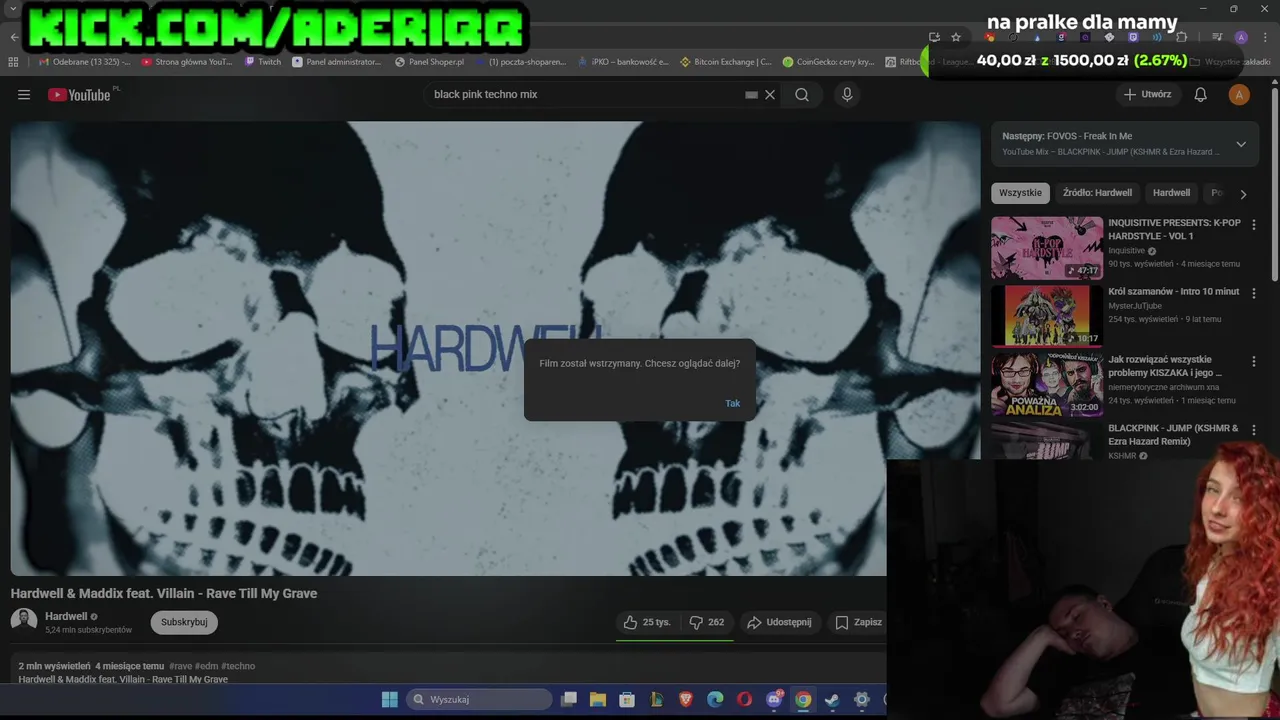This screenshot has width=1280, height=720.
Task: Open the Hardwell channel avatar
Action: (24, 621)
